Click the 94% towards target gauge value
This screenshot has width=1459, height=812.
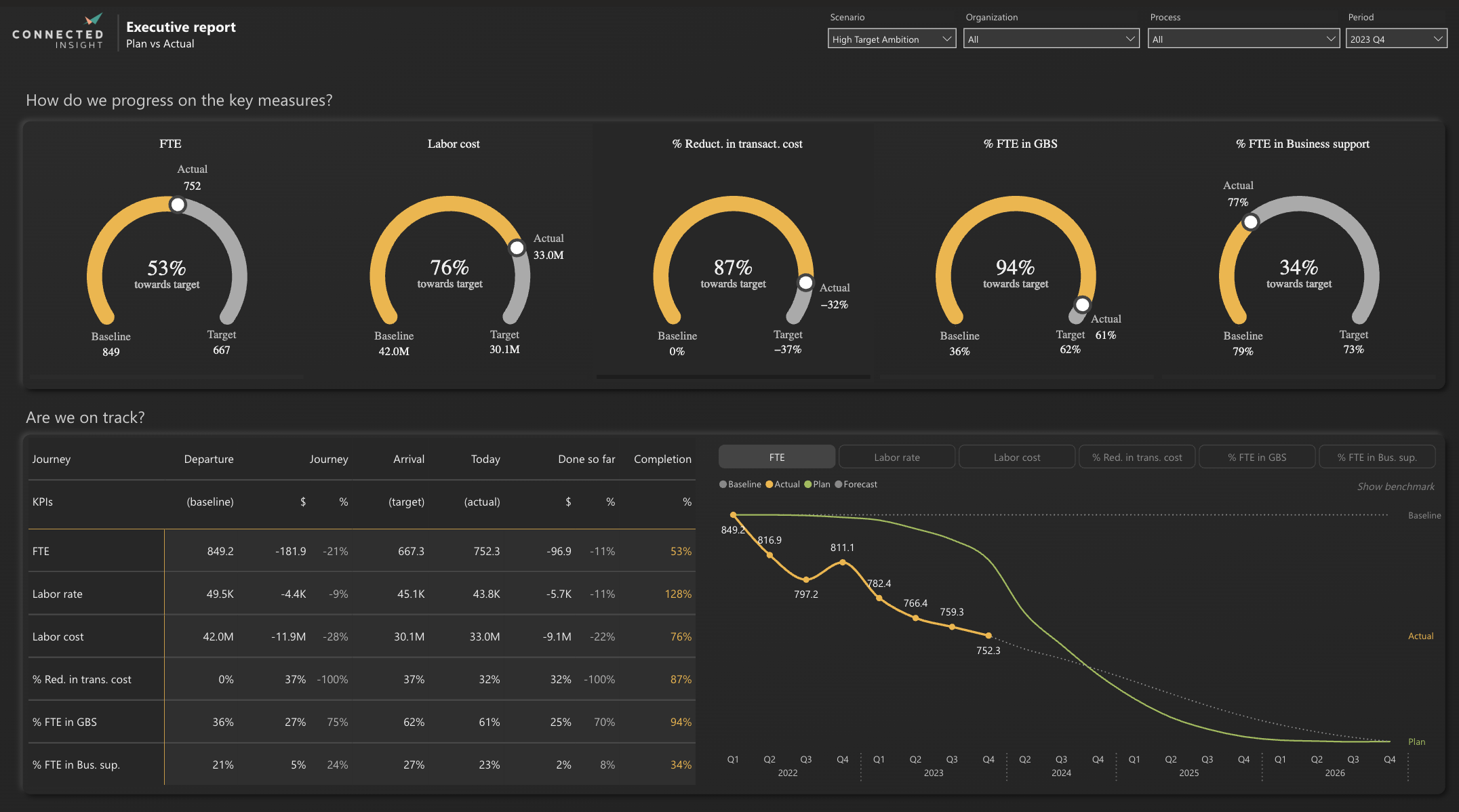click(x=1015, y=267)
